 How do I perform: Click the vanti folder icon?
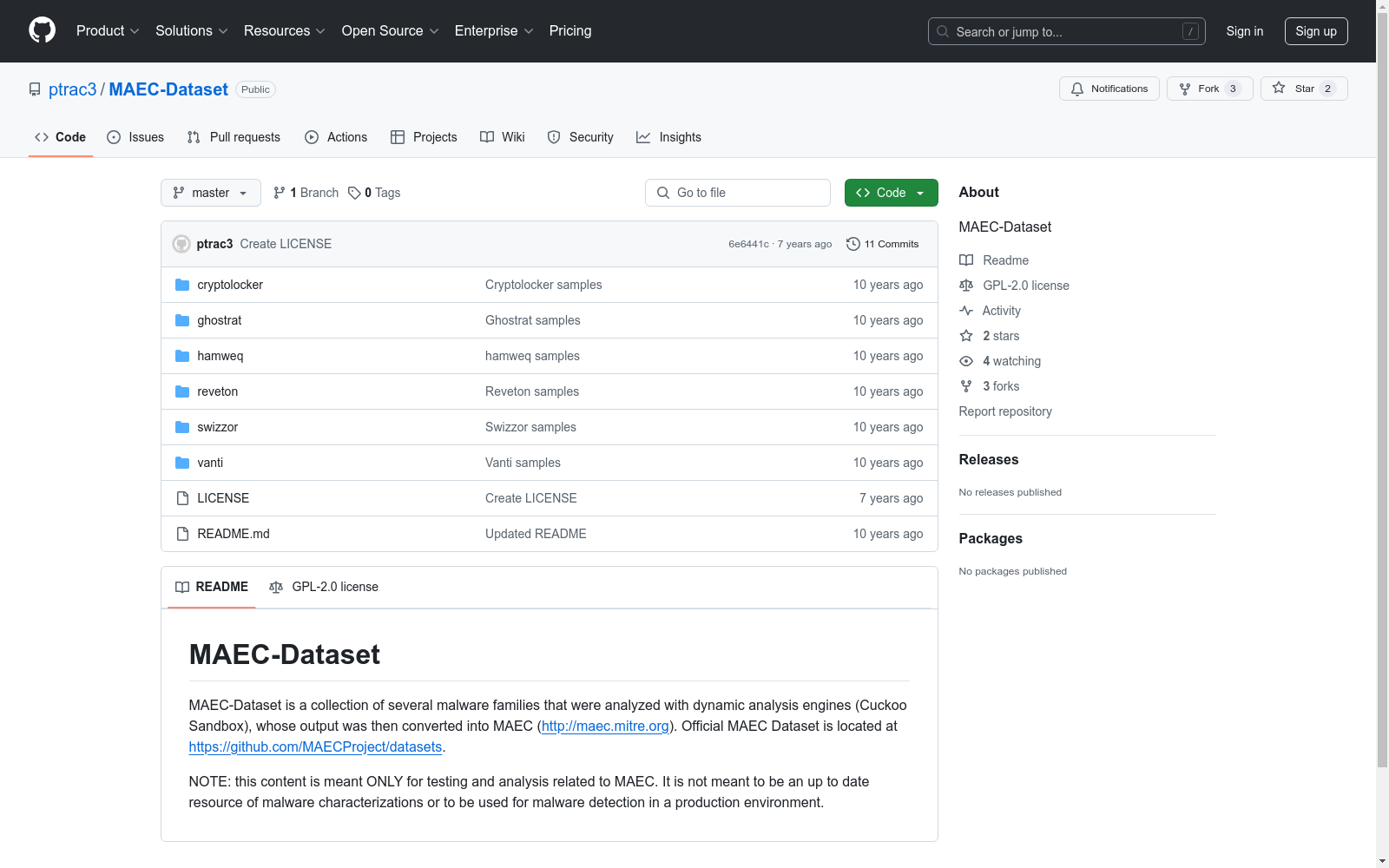182,463
